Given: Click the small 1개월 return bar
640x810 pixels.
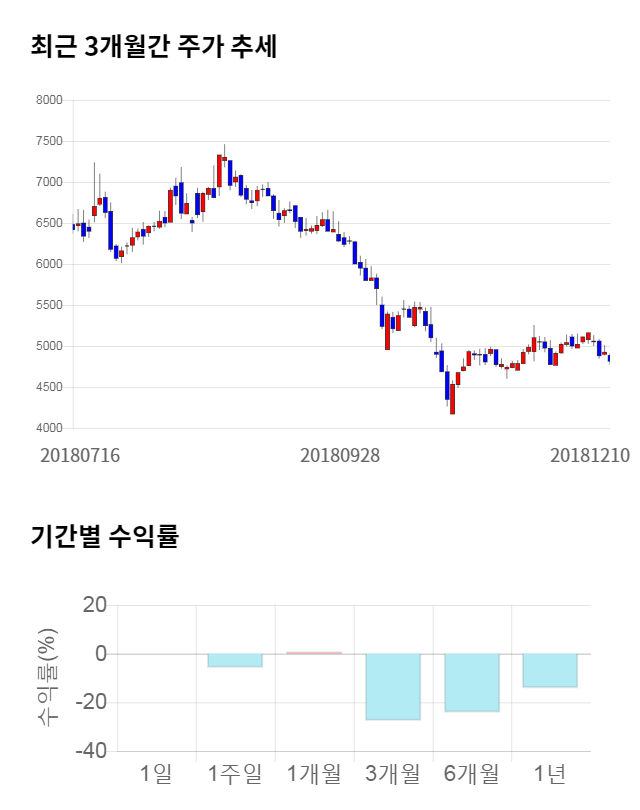Looking at the screenshot, I should (x=314, y=653).
